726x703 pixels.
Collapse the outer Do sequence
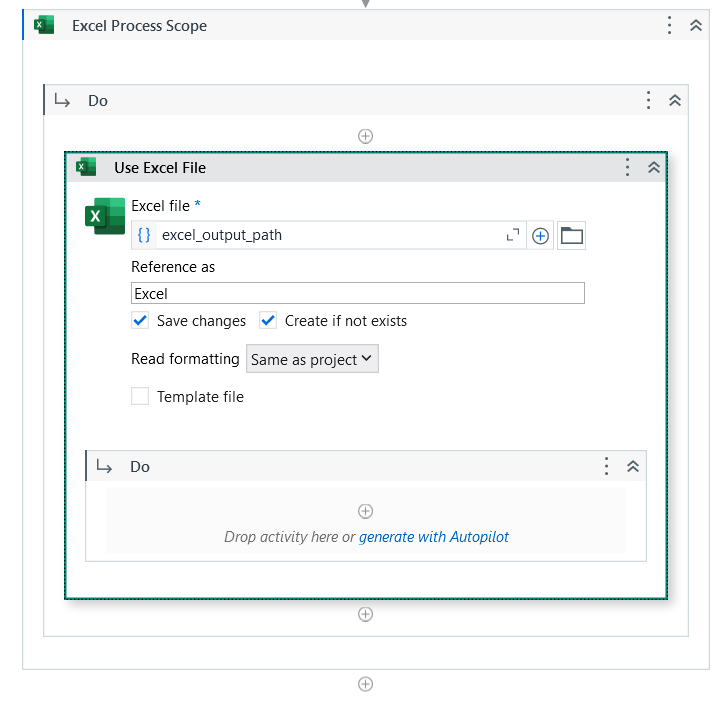[x=675, y=100]
